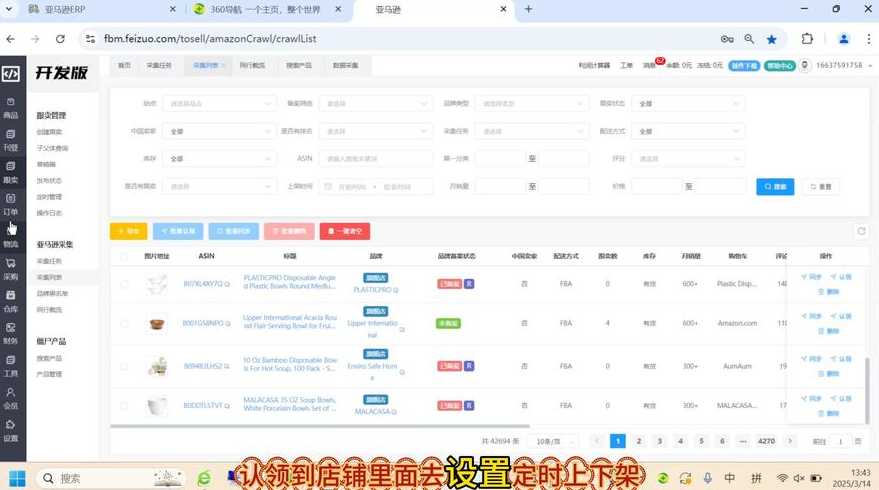Click the code logo icon at sidebar top
The image size is (879, 490).
pyautogui.click(x=11, y=73)
